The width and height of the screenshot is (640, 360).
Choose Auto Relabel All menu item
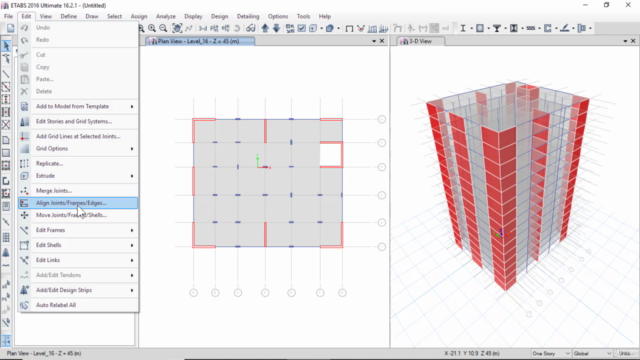78,305
